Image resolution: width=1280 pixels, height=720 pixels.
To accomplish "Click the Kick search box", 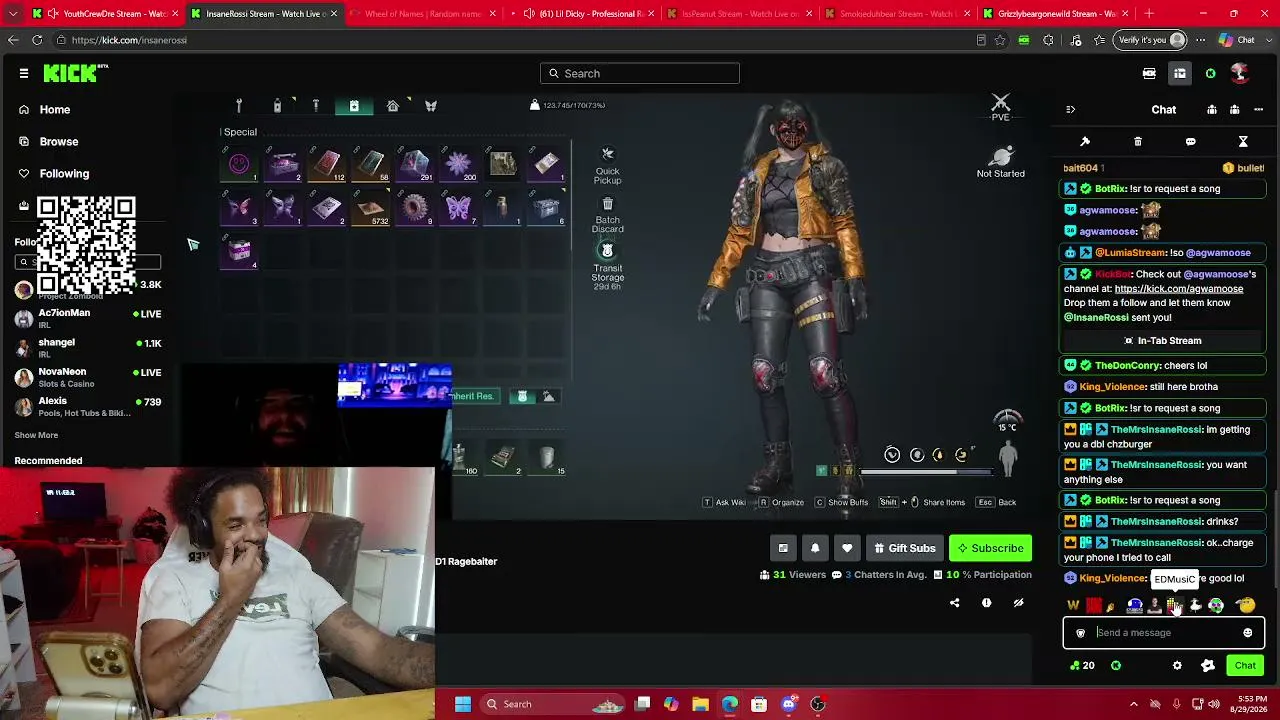I will click(x=640, y=73).
